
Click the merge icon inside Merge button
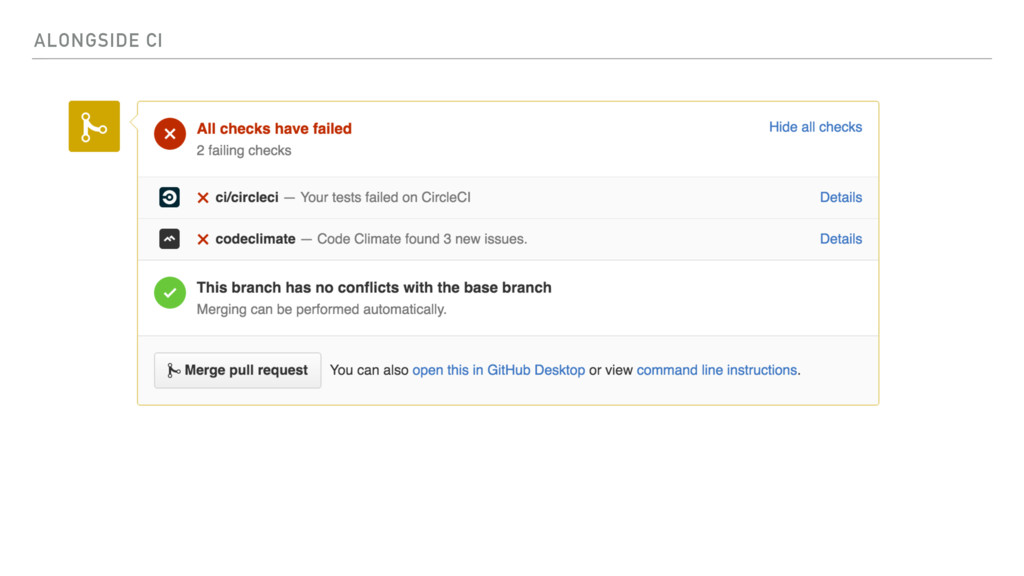tap(172, 370)
